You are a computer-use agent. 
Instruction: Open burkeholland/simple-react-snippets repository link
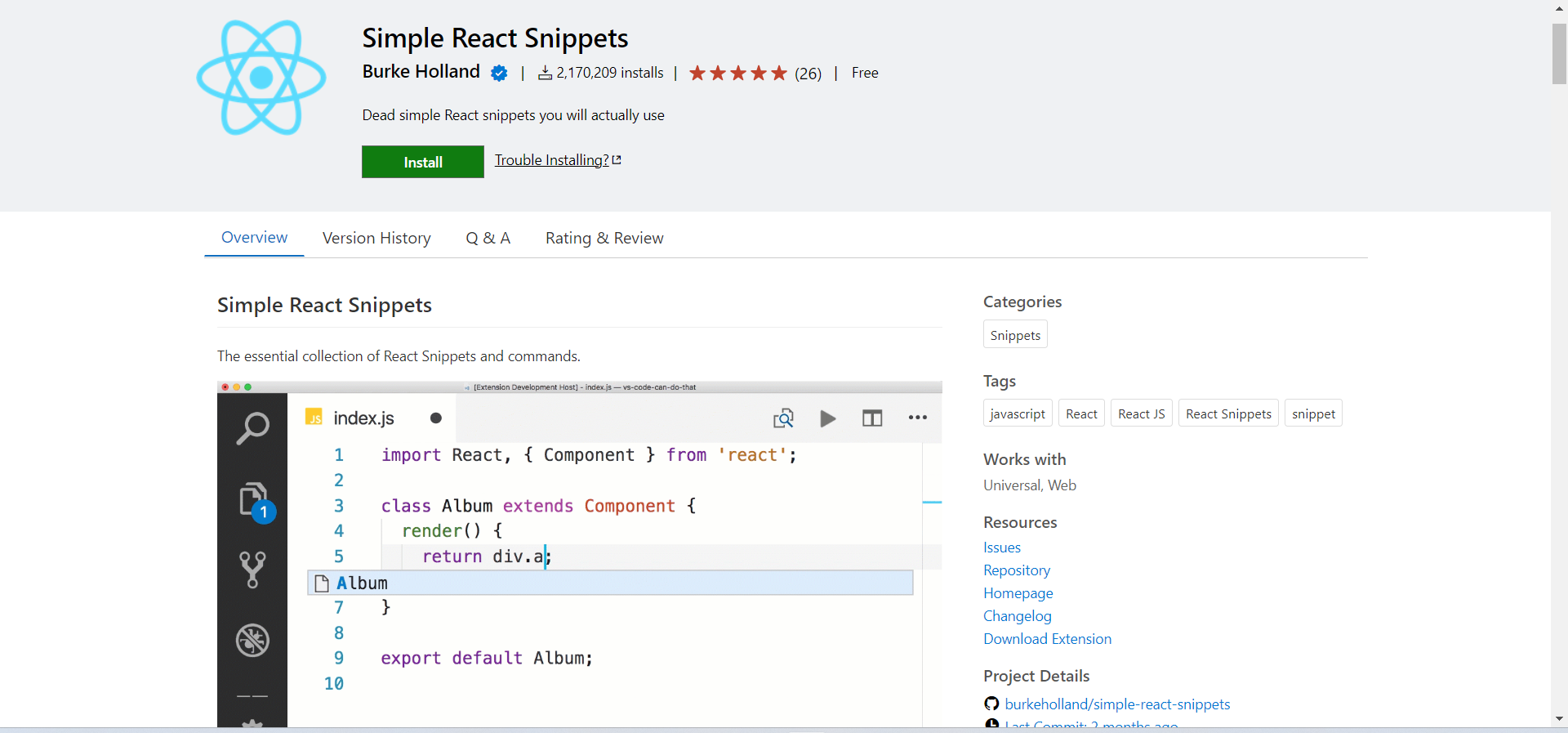(x=1117, y=704)
